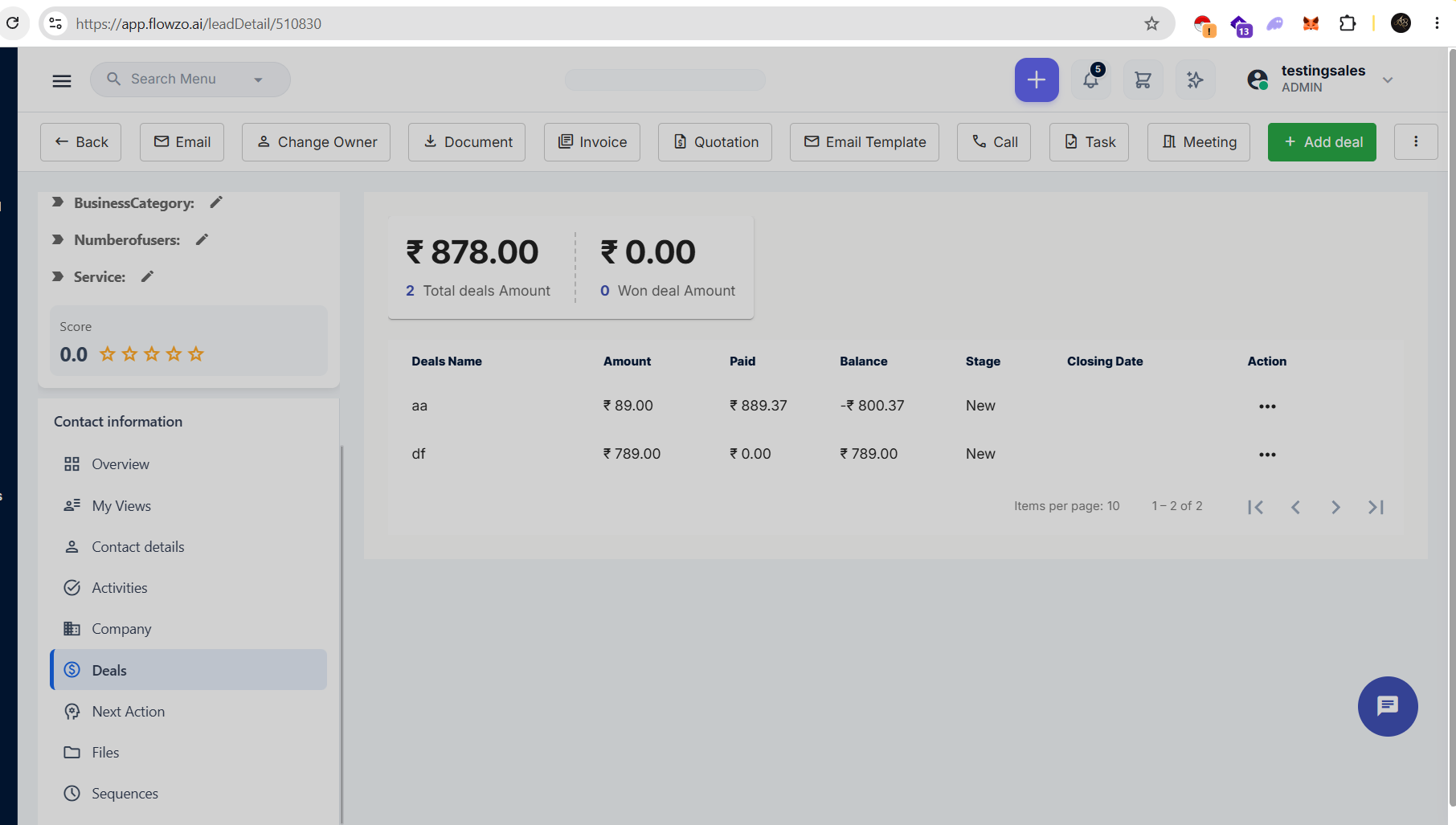The width and height of the screenshot is (1456, 825).
Task: Click the Meeting button
Action: pos(1199,142)
